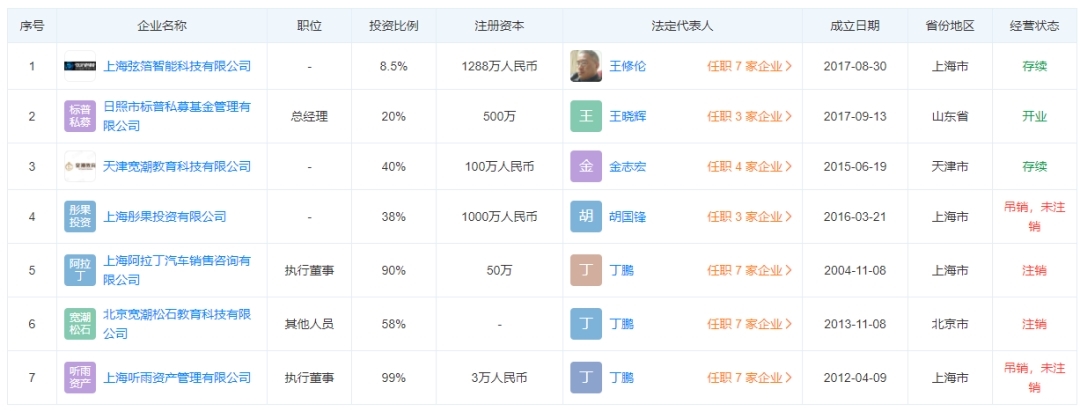Click the 丁 avatar in the 北京宽潮松石 row

586,324
